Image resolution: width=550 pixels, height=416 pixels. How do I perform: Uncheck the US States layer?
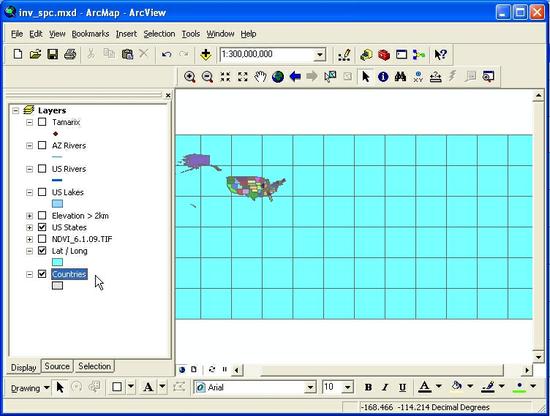coord(42,227)
